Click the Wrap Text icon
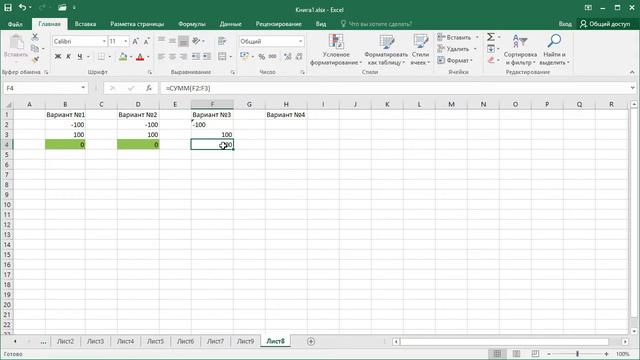This screenshot has height=360, width=640. pos(222,41)
